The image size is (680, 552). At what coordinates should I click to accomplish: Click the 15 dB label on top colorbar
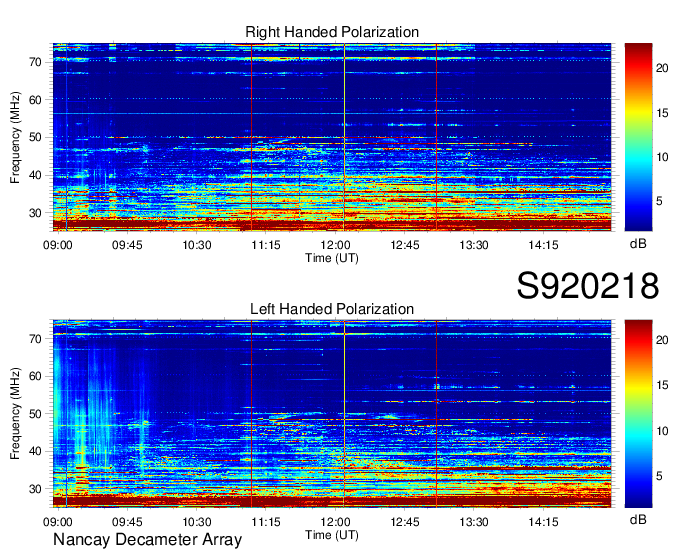662,113
